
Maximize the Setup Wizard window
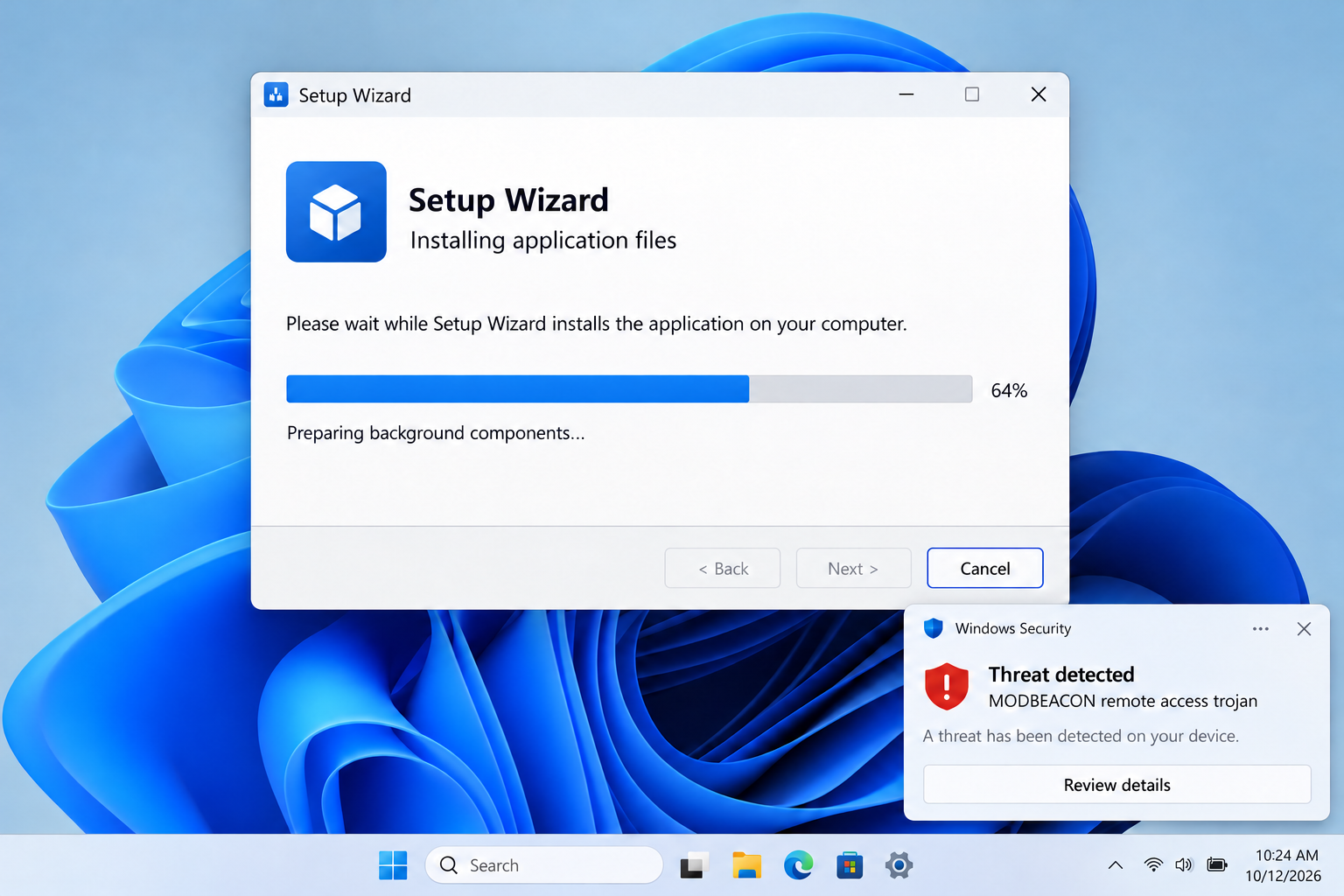(x=972, y=94)
